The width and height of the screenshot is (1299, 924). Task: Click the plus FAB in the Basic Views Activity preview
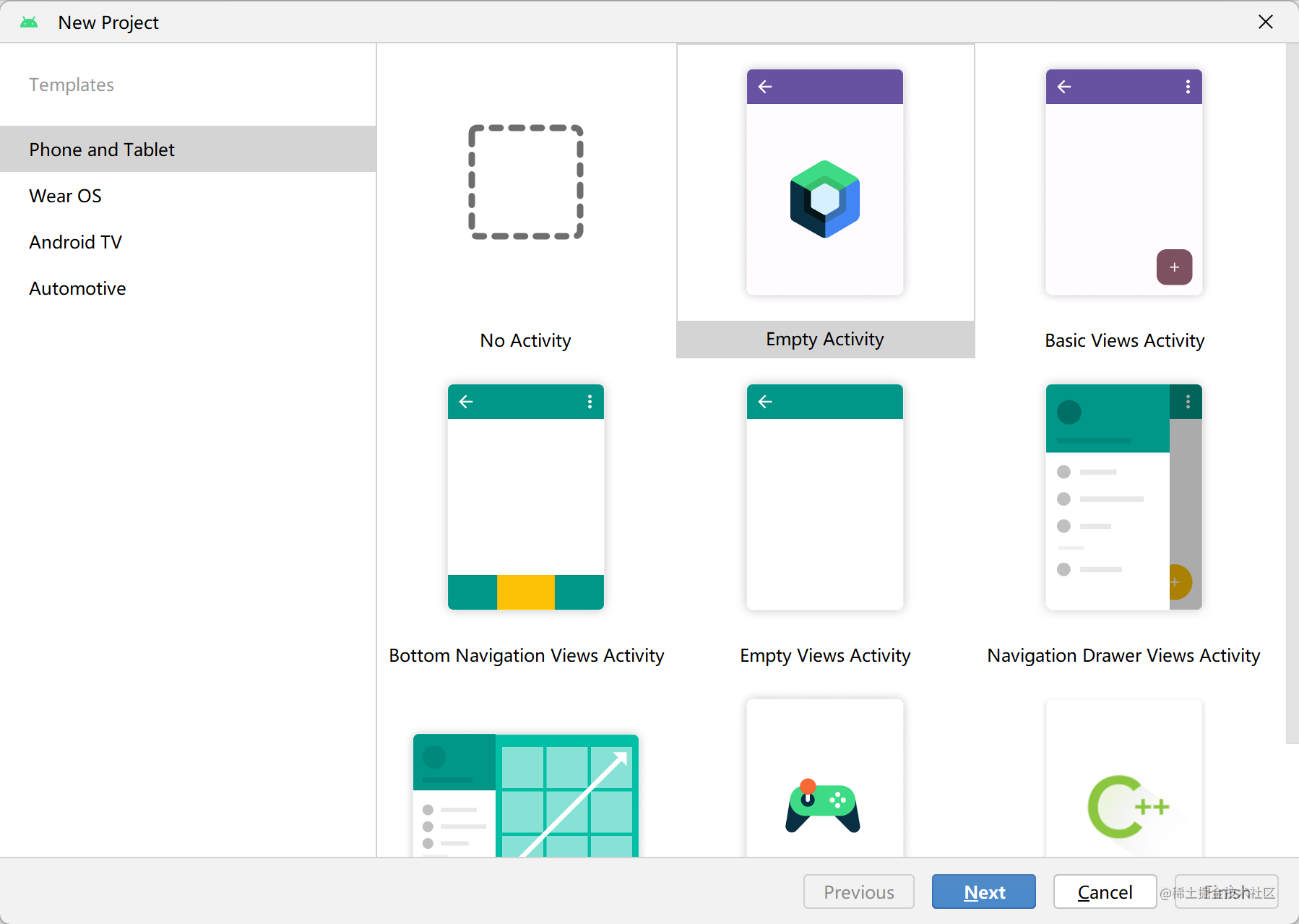pyautogui.click(x=1173, y=267)
